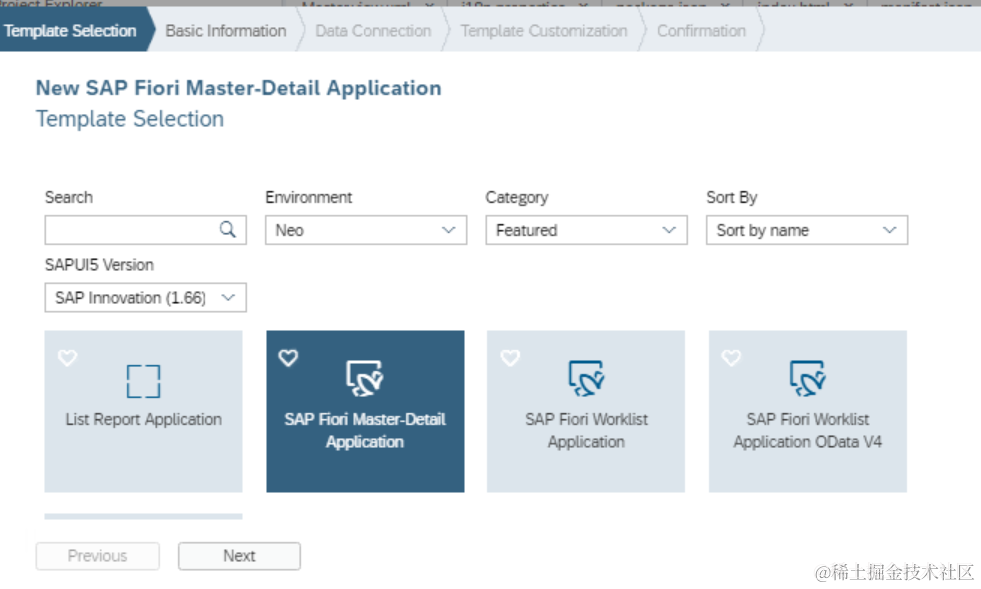This screenshot has height=589, width=981.
Task: Click the SAP Fiori Worklist Application icon
Action: tap(586, 378)
